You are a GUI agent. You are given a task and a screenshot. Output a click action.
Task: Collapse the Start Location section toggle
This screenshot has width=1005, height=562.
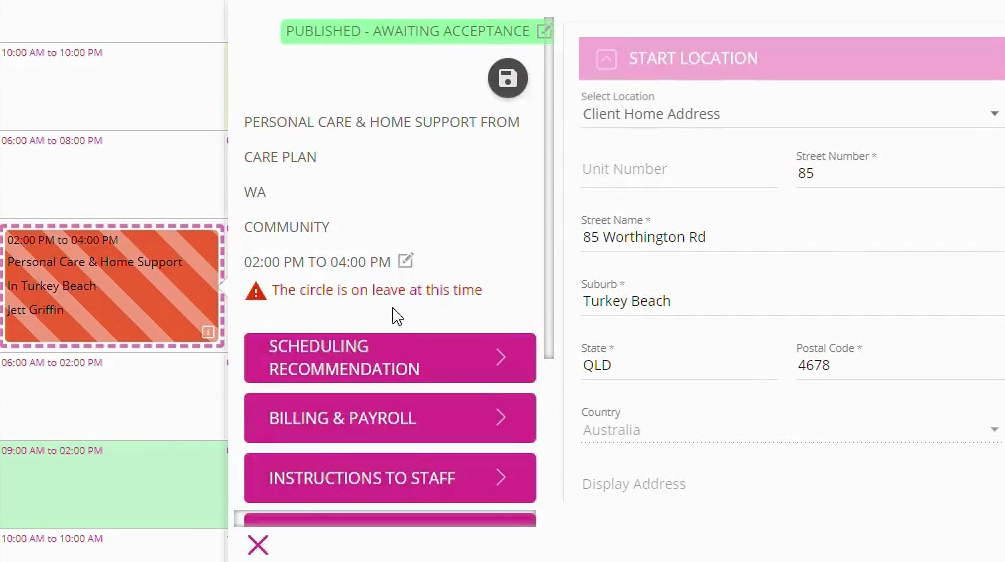(x=606, y=59)
